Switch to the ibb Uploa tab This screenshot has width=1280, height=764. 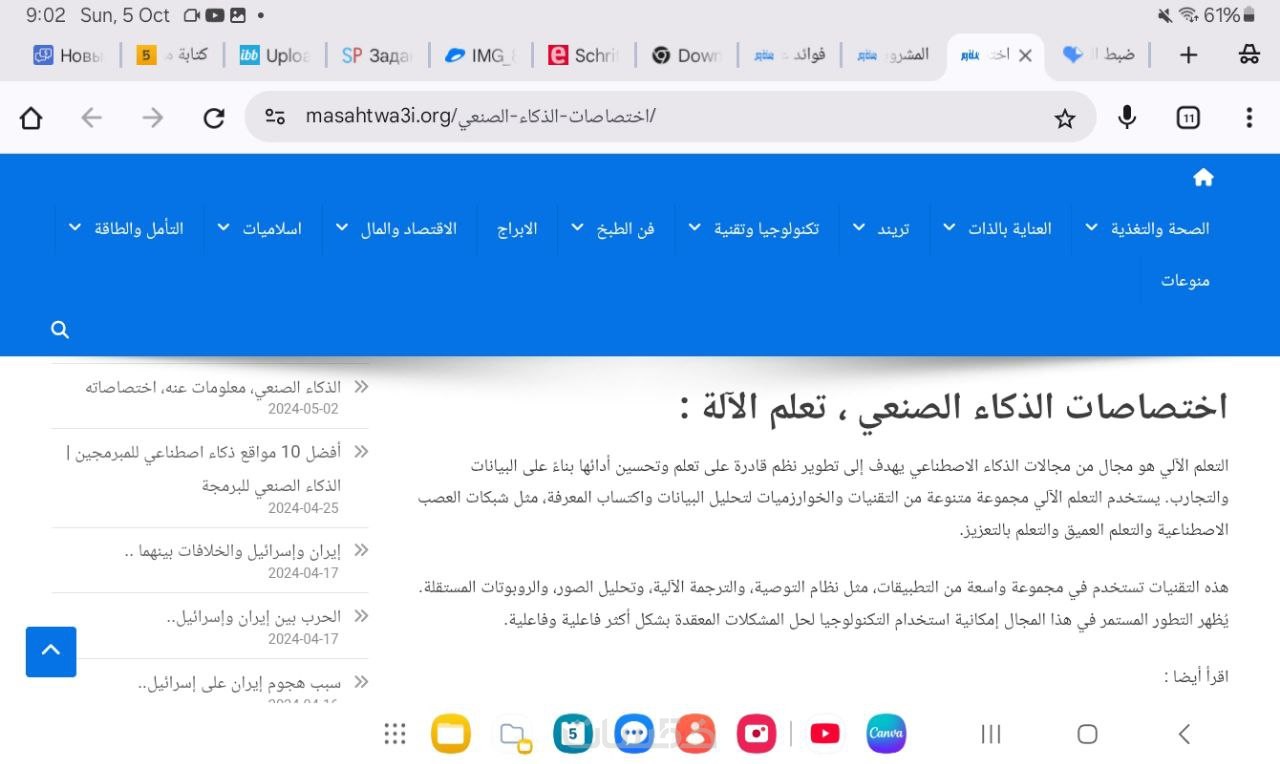coord(275,56)
